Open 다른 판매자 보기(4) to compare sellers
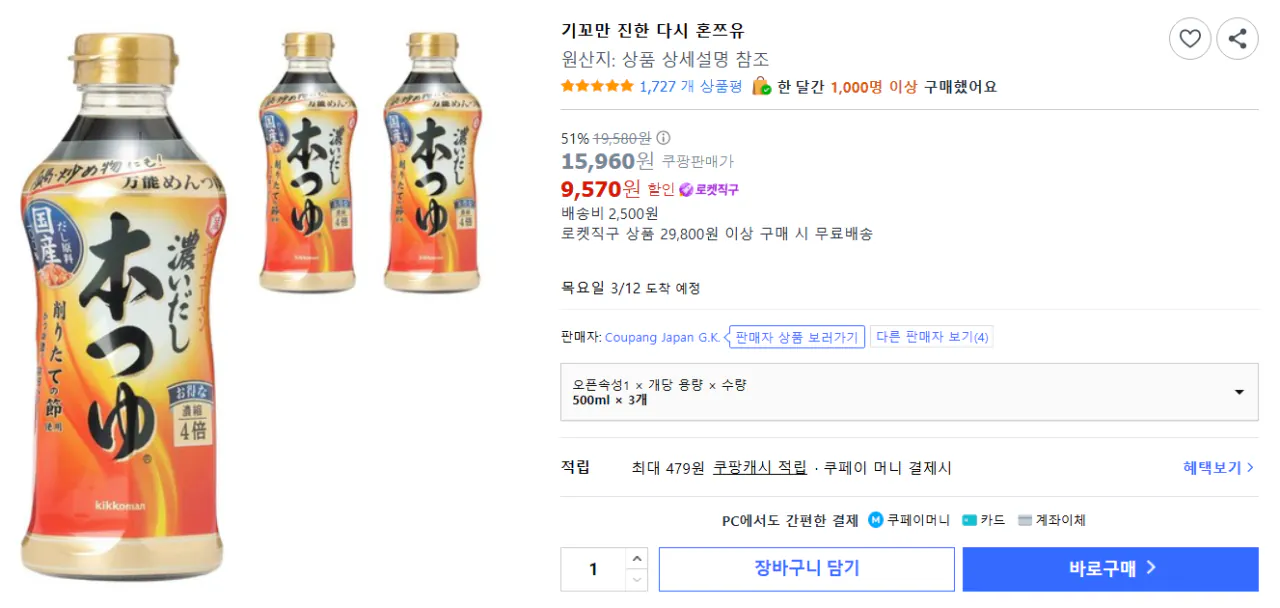The height and width of the screenshot is (608, 1280). coord(931,337)
